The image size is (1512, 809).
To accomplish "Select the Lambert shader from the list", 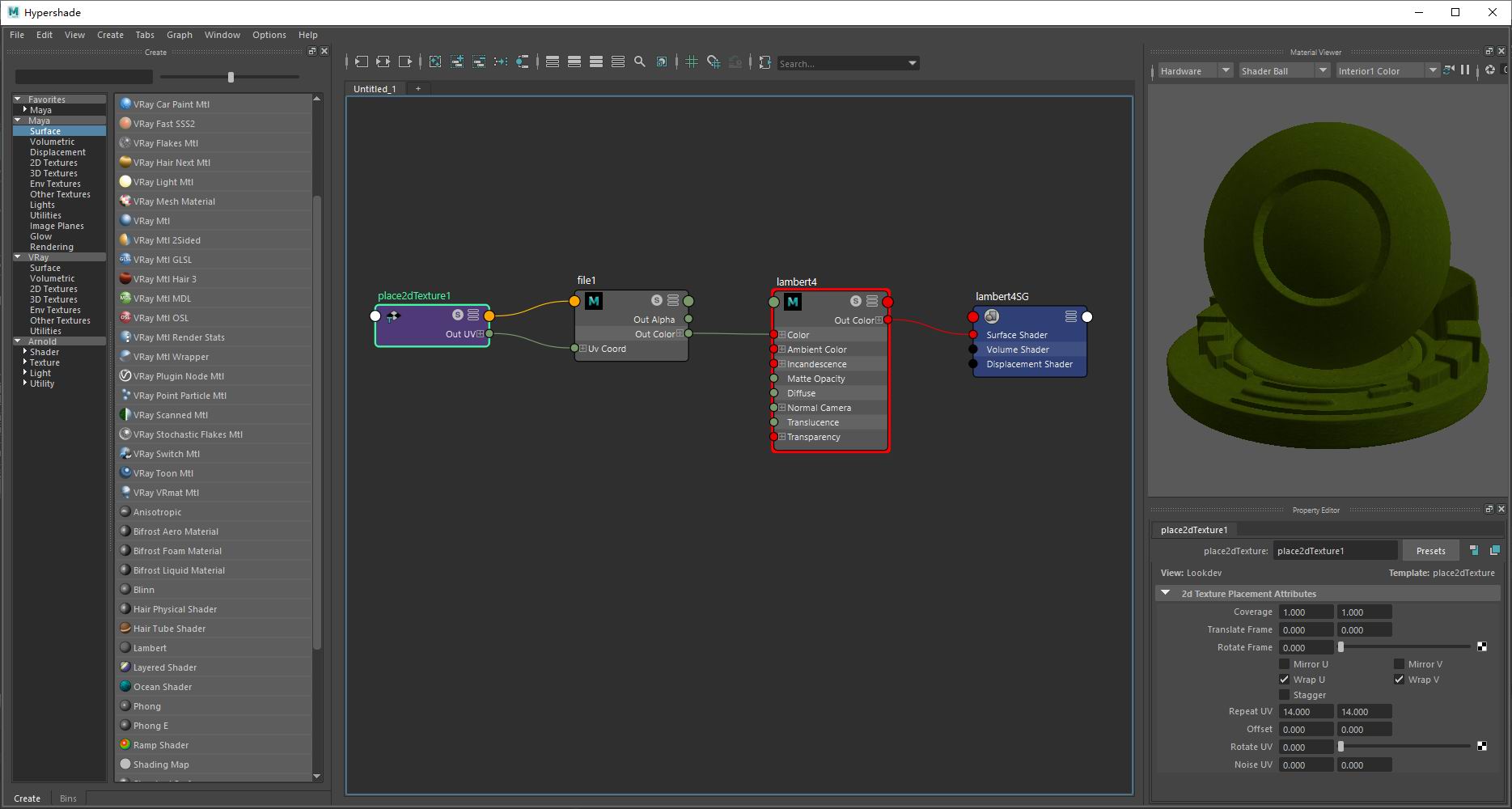I will click(x=150, y=648).
